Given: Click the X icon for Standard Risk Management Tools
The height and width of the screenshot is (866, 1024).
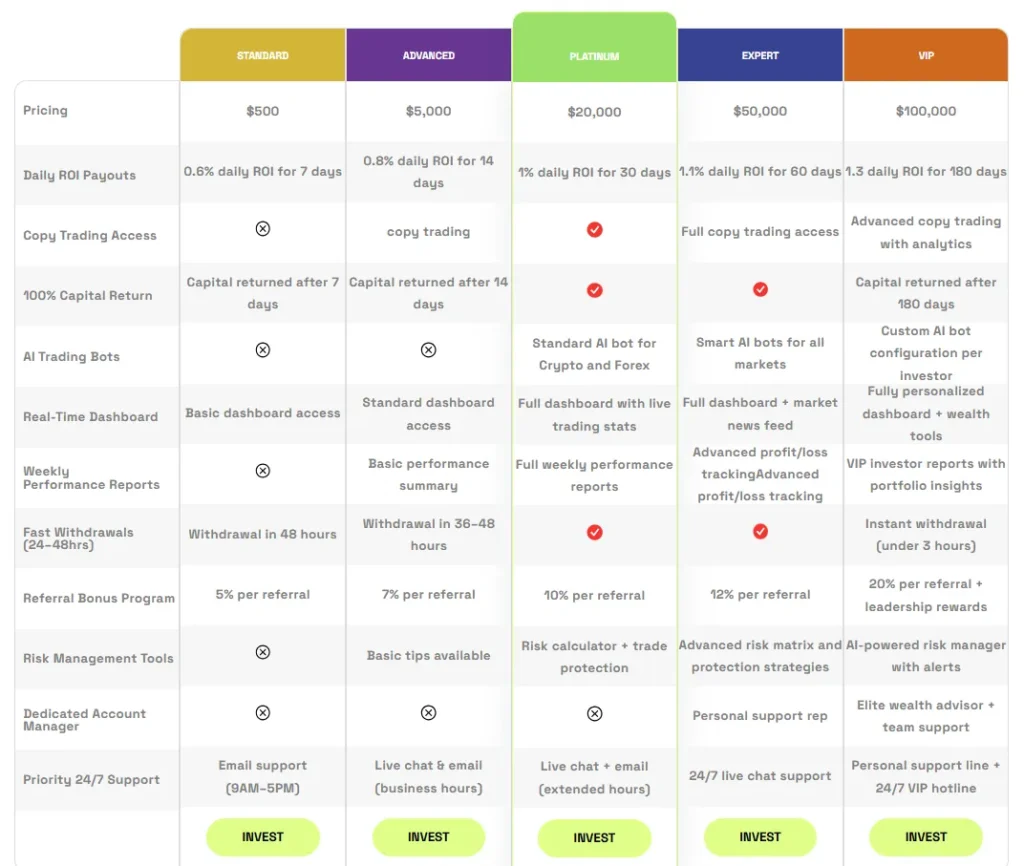Looking at the screenshot, I should [x=263, y=652].
